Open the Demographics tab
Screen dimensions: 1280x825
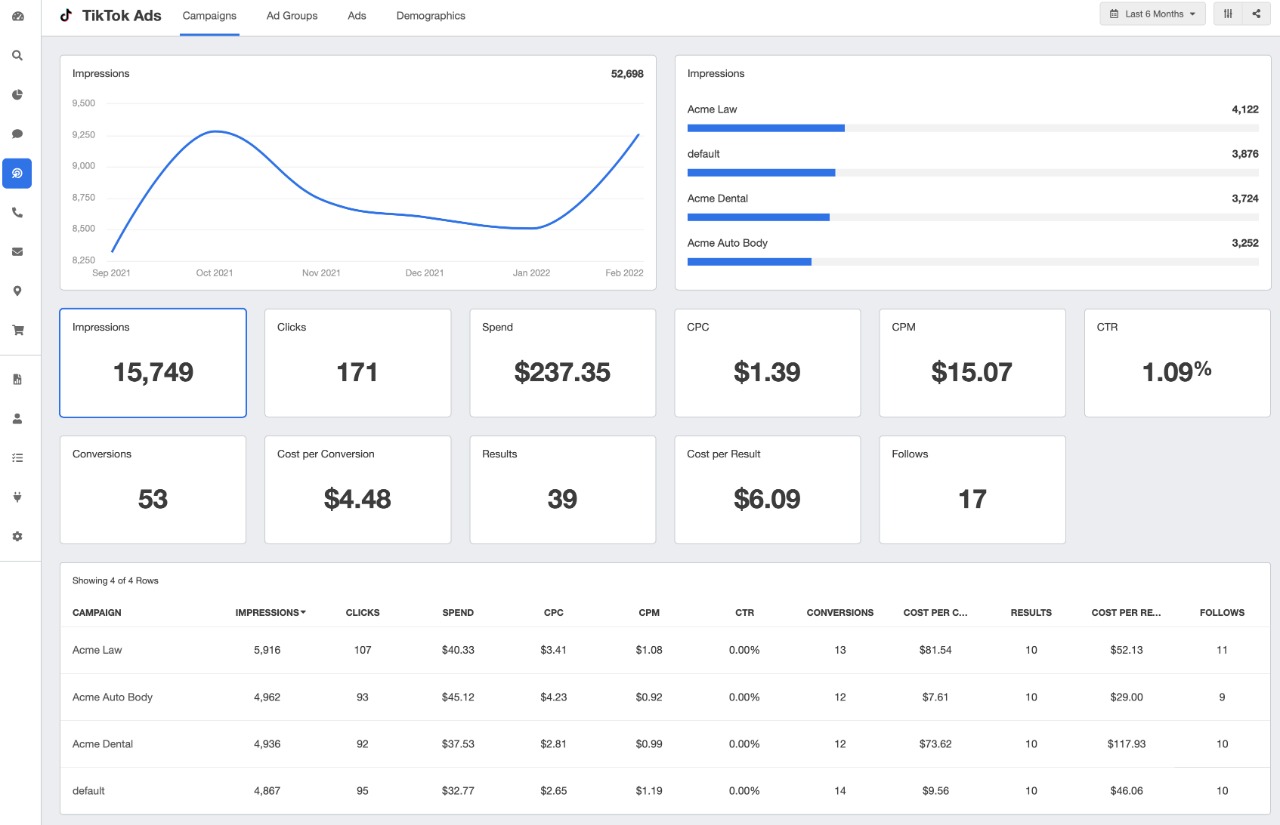tap(430, 16)
